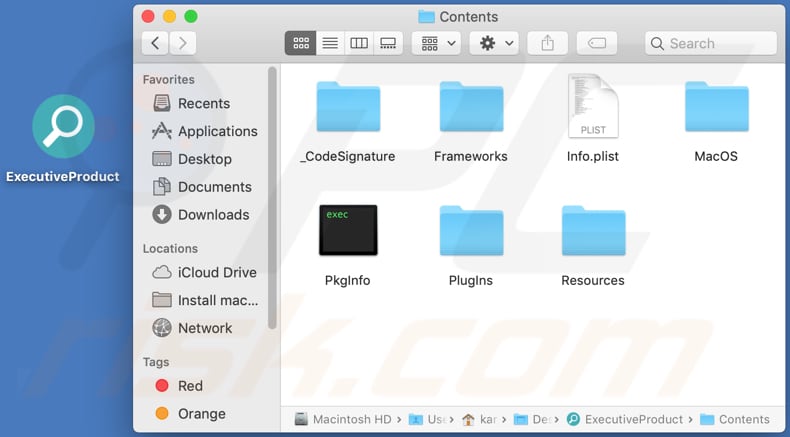
Task: Select the Info.plist file
Action: pyautogui.click(x=593, y=106)
